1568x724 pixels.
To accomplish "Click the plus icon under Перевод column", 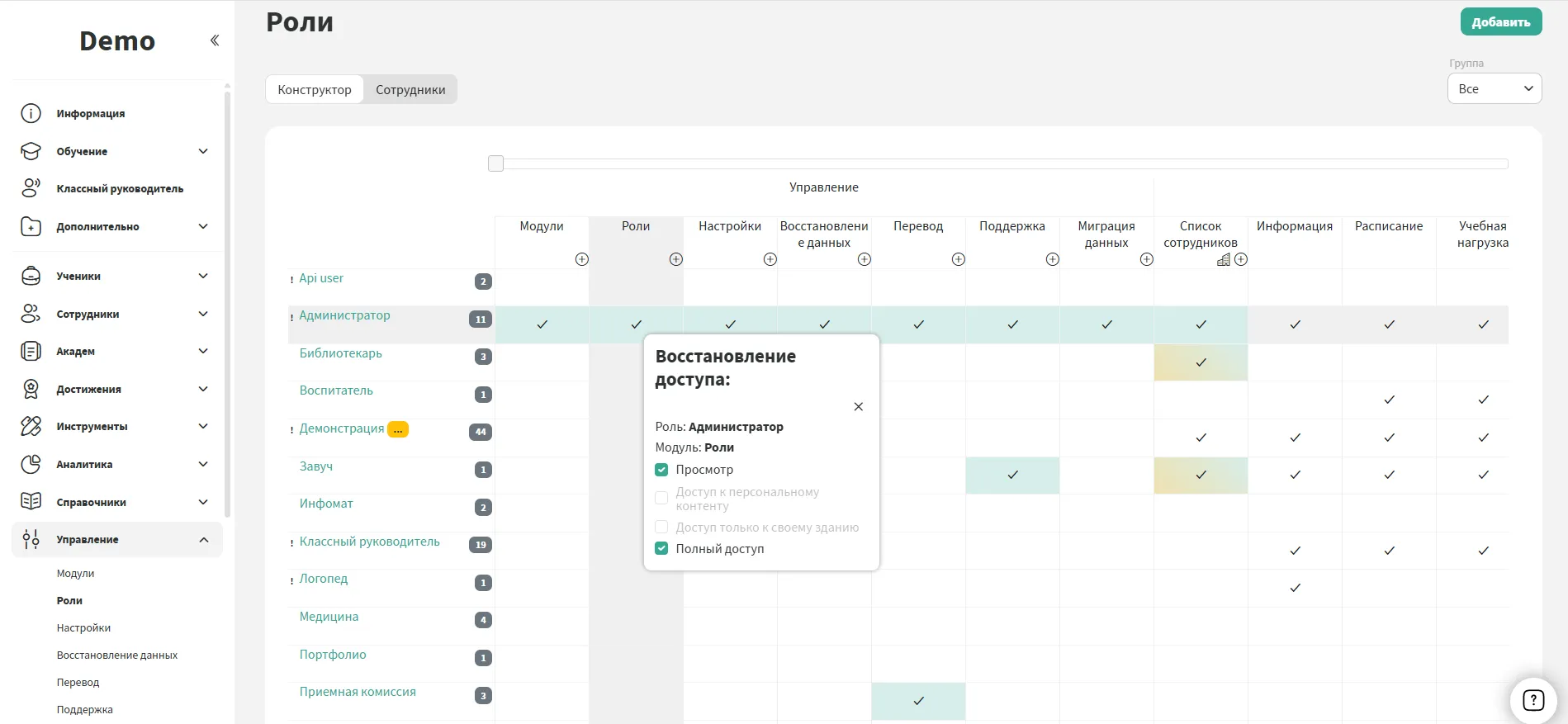I will [959, 259].
